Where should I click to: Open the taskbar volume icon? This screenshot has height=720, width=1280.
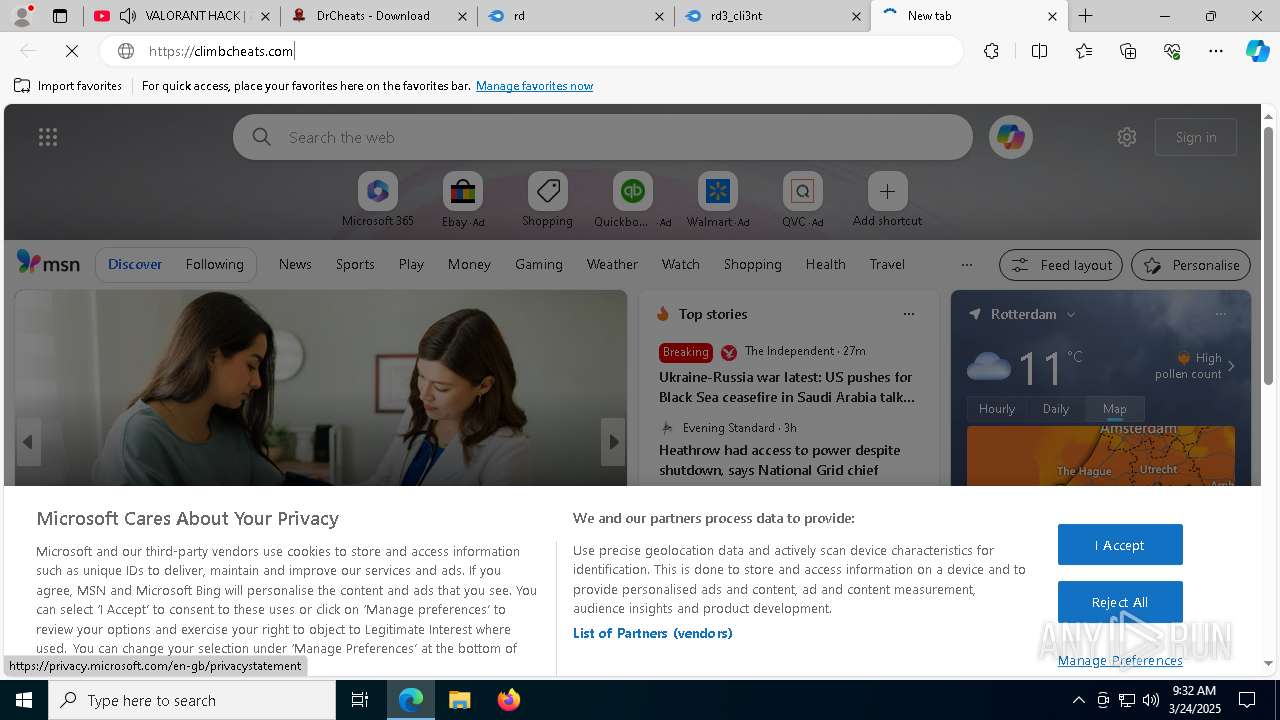(x=1150, y=700)
